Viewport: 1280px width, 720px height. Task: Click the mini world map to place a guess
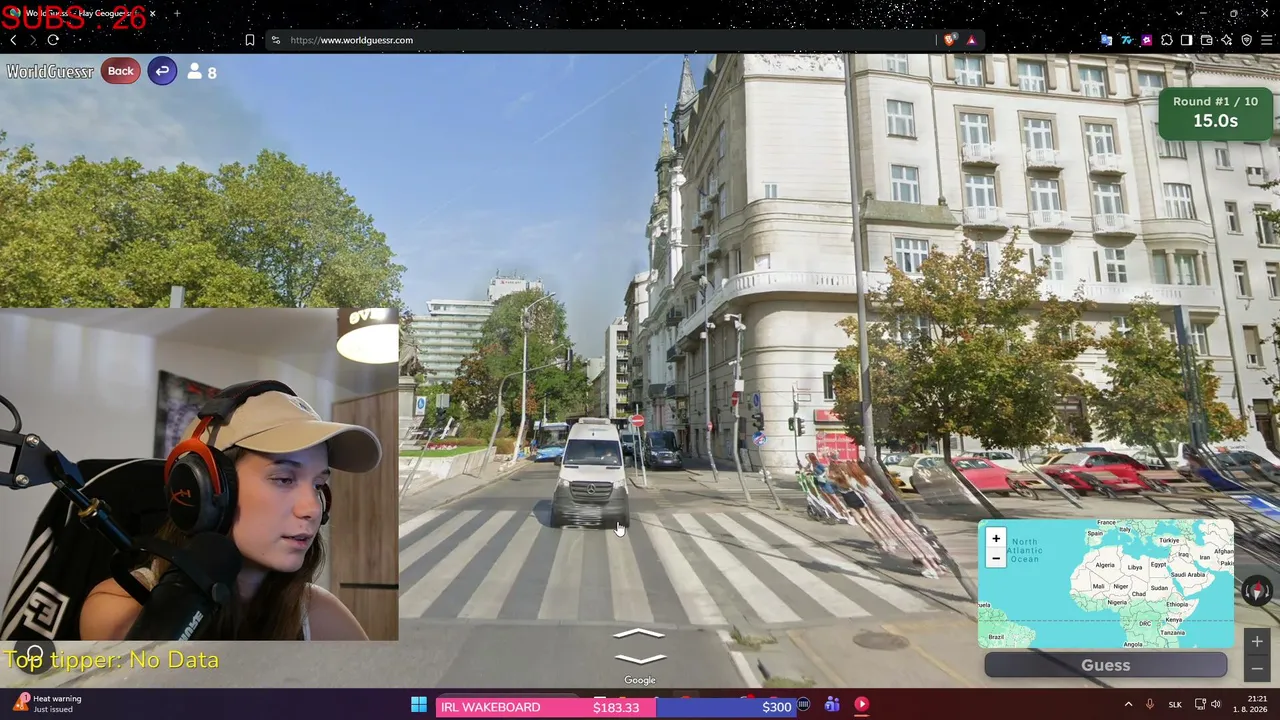pos(1106,584)
